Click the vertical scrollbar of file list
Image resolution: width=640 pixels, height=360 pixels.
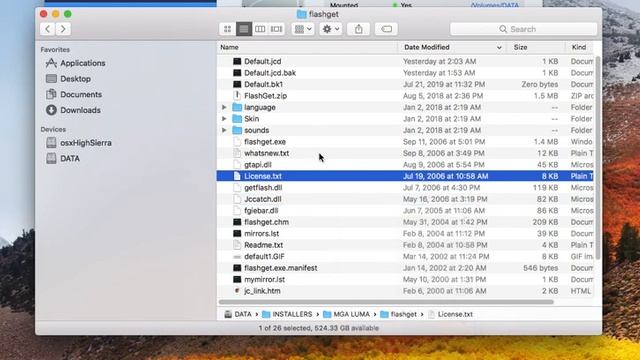pyautogui.click(x=598, y=157)
